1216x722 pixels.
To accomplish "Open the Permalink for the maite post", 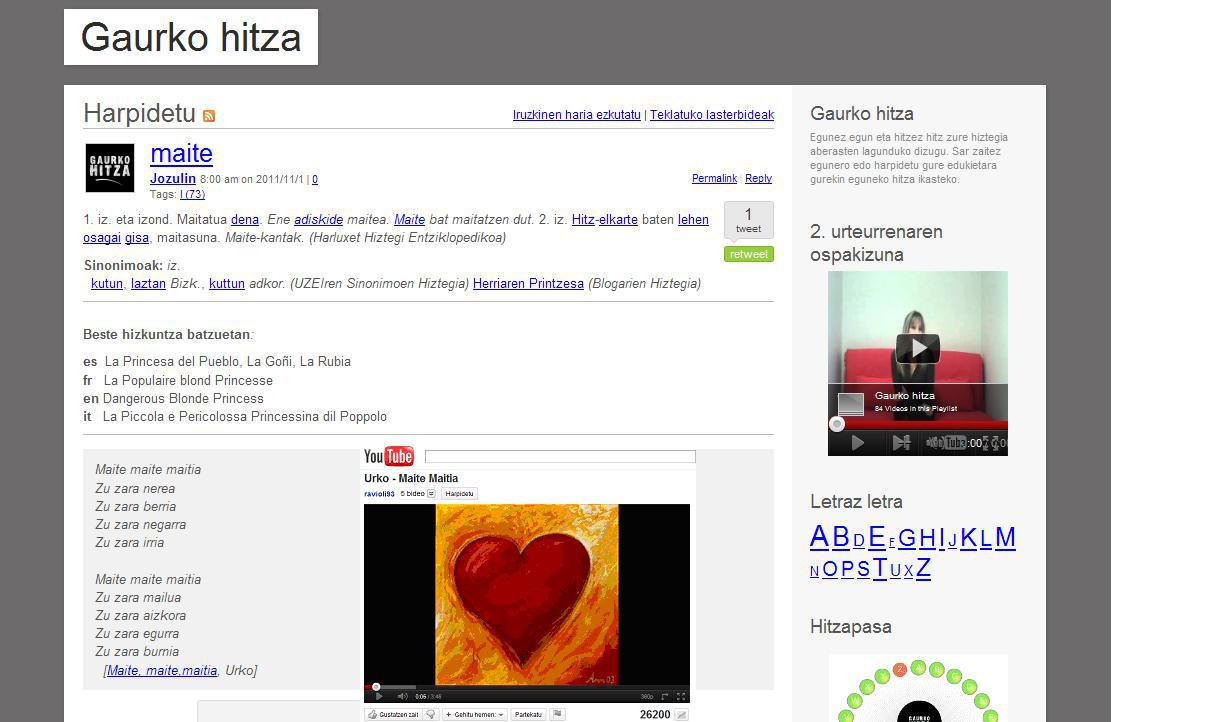I will [714, 178].
